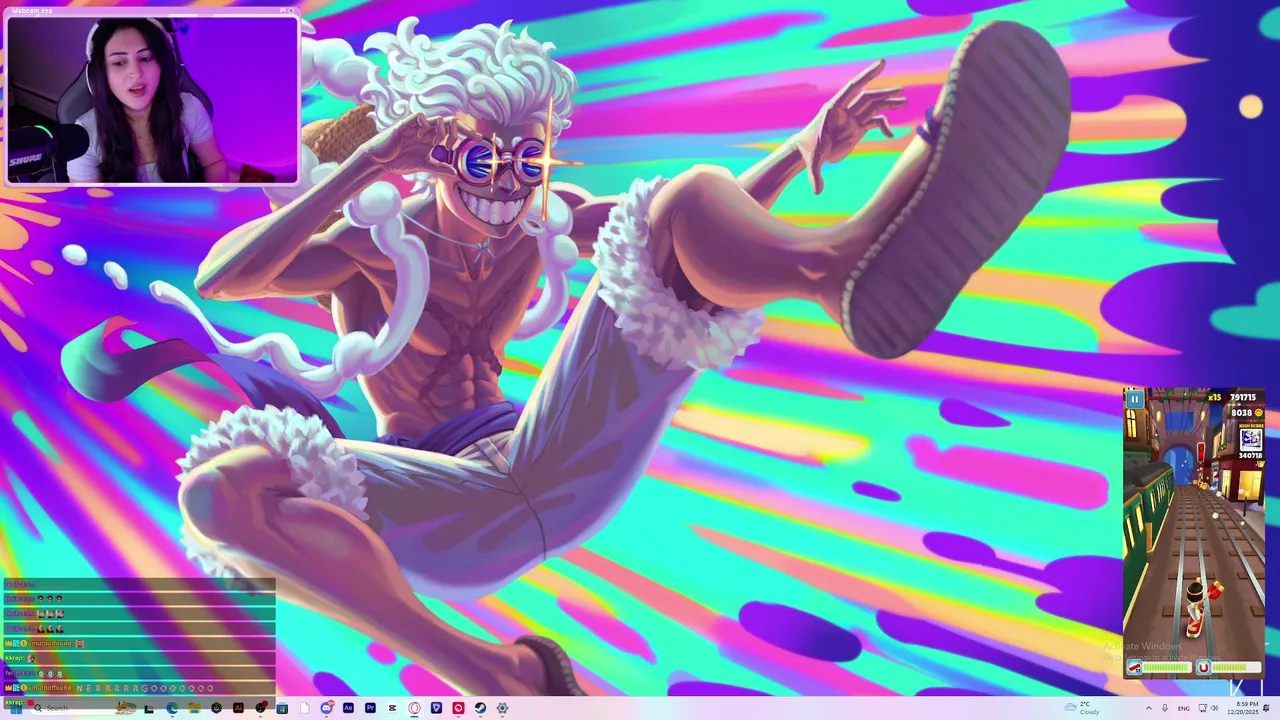Screen dimensions: 1280x720
Task: Click the high score avatar thumbnail
Action: pyautogui.click(x=1251, y=440)
